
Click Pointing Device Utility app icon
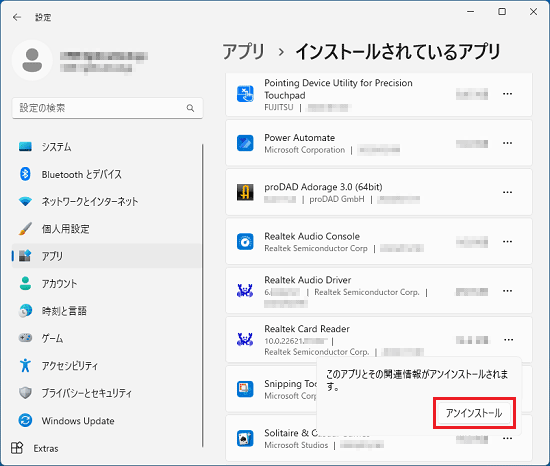coord(245,94)
